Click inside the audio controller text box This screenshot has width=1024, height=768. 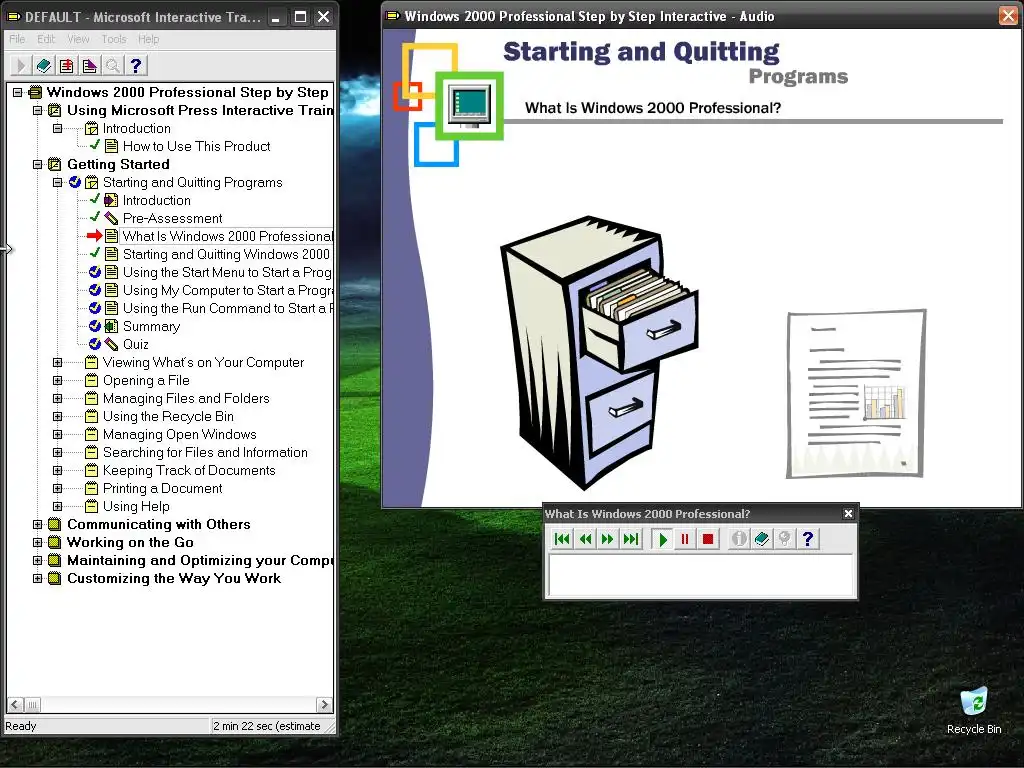(x=701, y=575)
